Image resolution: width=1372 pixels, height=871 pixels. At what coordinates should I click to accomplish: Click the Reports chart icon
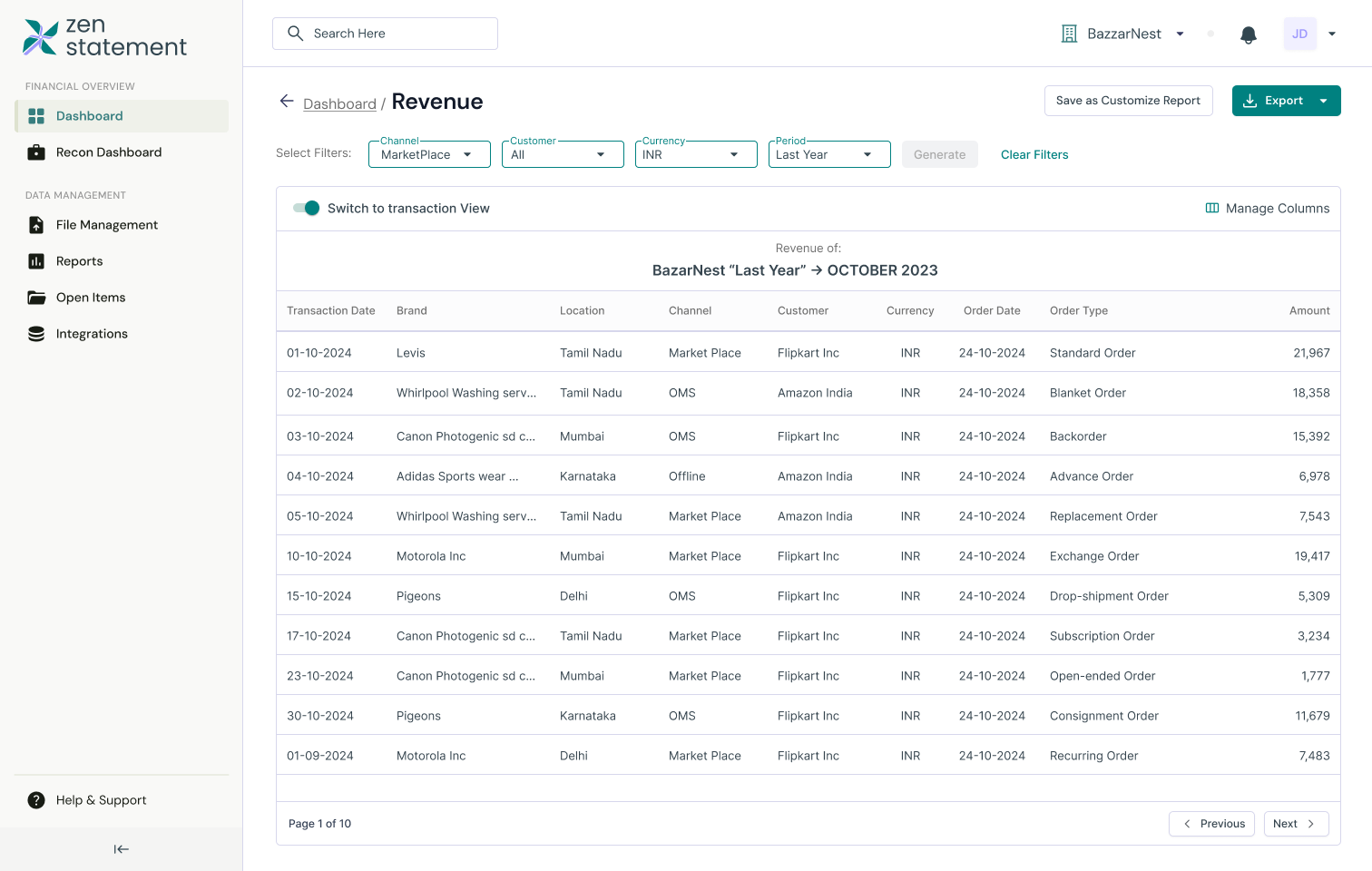click(x=36, y=261)
